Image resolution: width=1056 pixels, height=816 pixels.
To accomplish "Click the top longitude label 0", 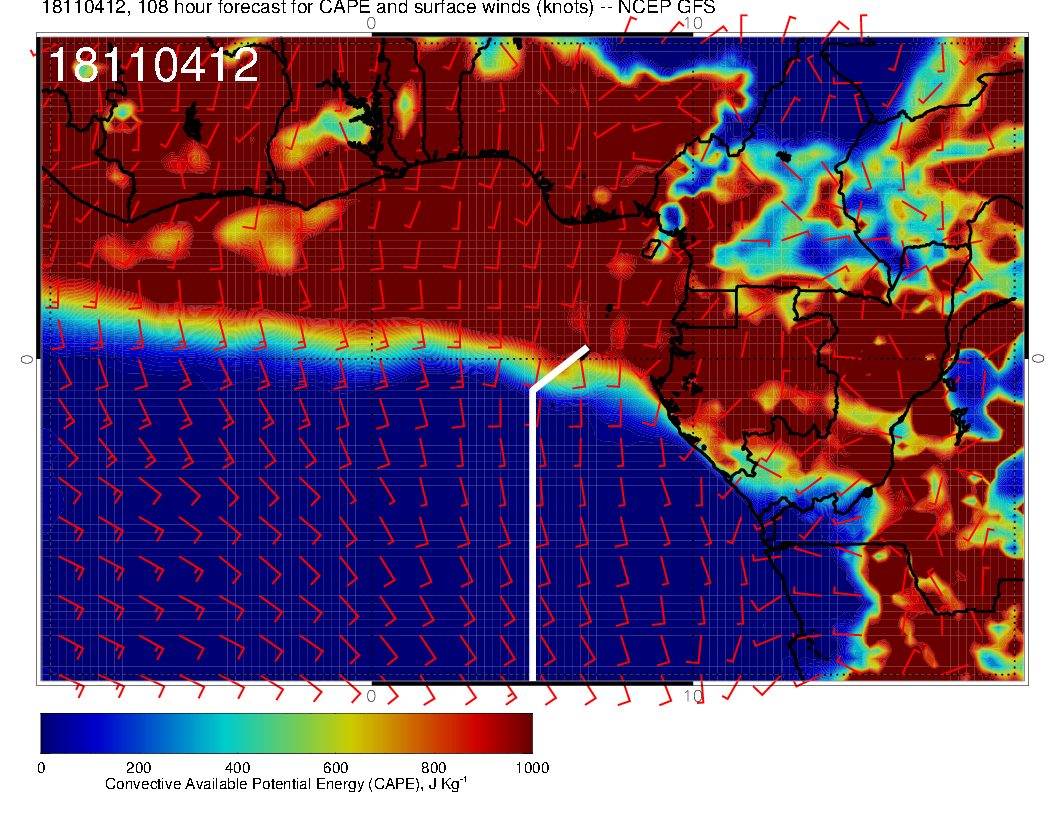I will (371, 23).
